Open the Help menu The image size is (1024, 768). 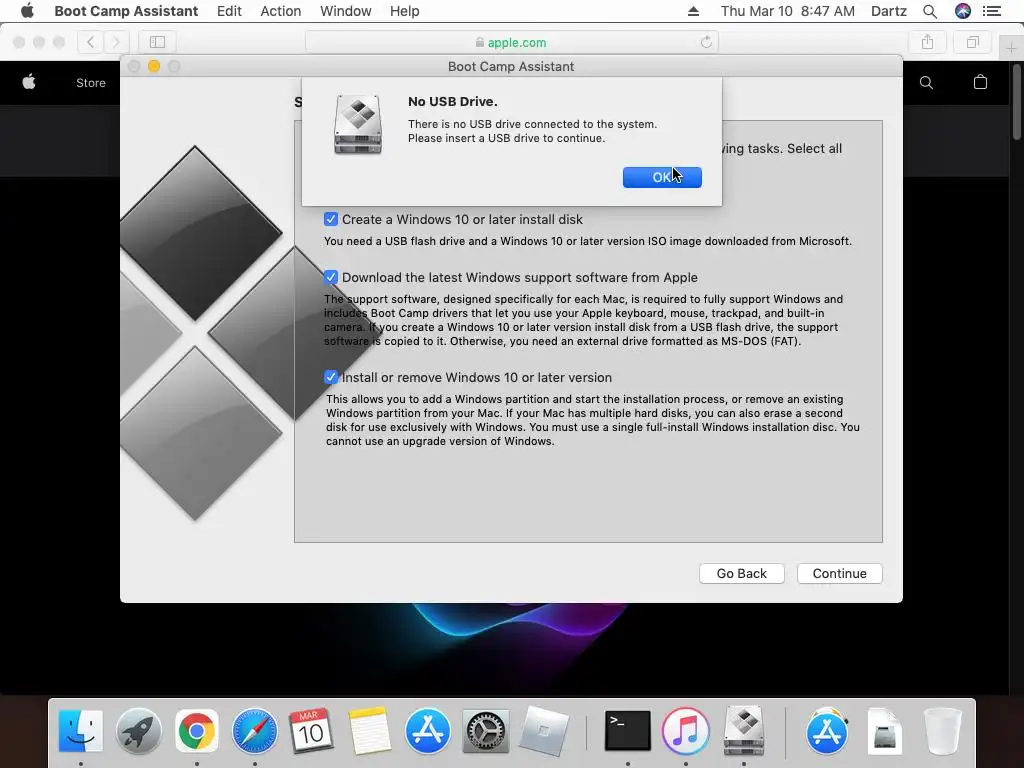404,11
